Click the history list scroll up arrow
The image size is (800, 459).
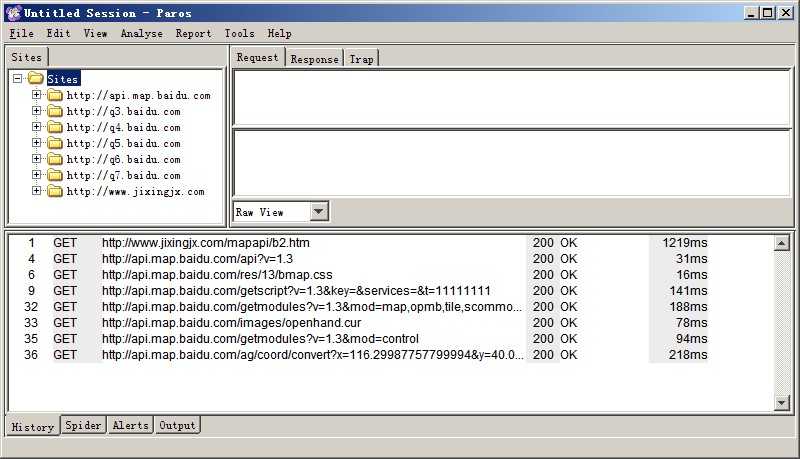click(x=782, y=243)
